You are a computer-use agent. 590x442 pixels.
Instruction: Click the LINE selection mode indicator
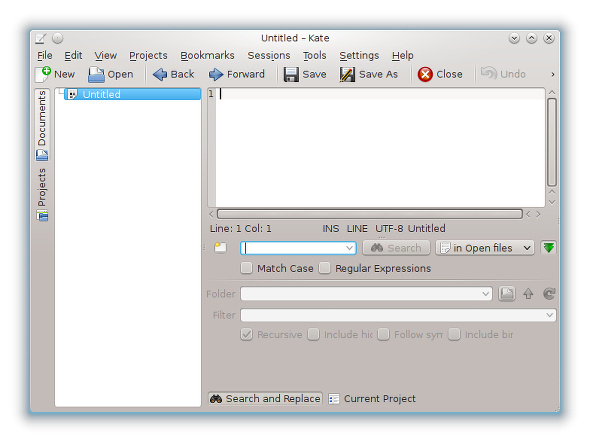tap(357, 228)
